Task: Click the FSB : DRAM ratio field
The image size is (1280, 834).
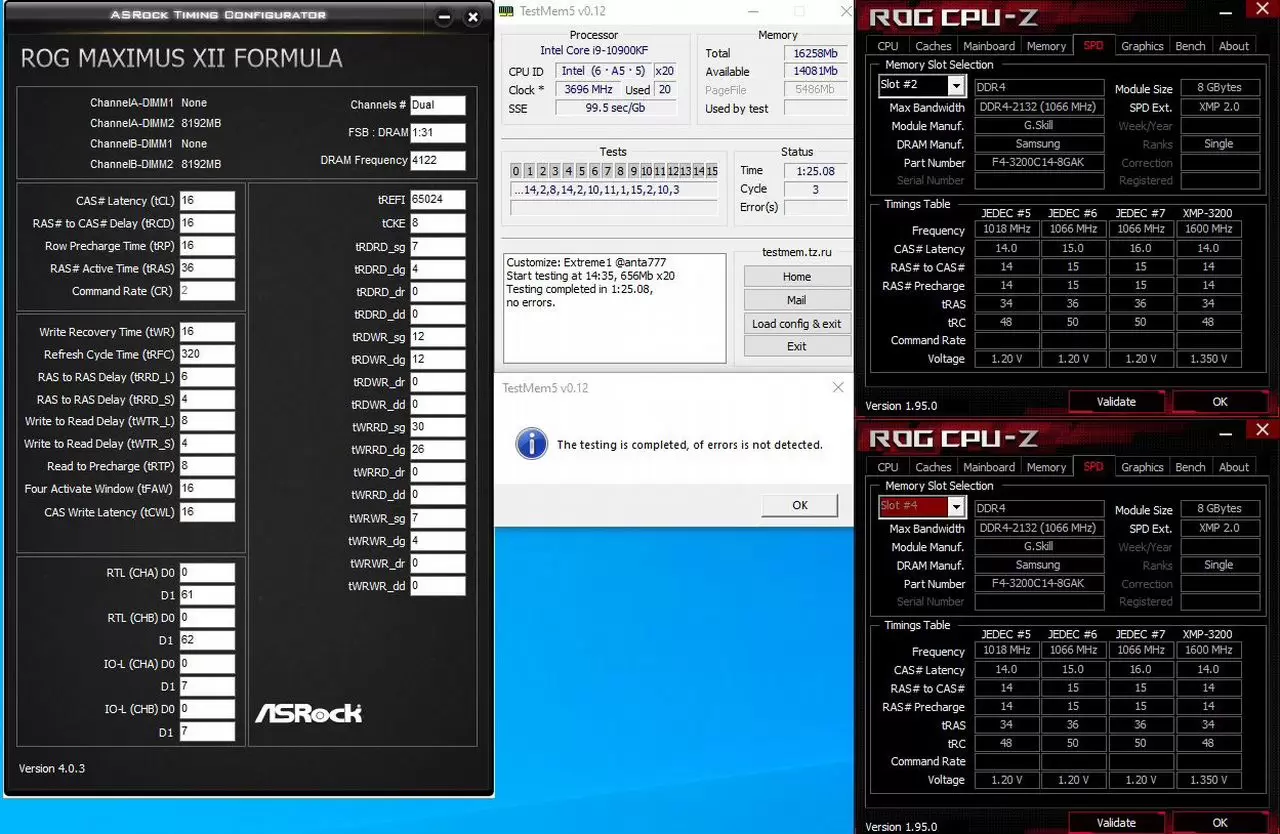Action: [437, 133]
